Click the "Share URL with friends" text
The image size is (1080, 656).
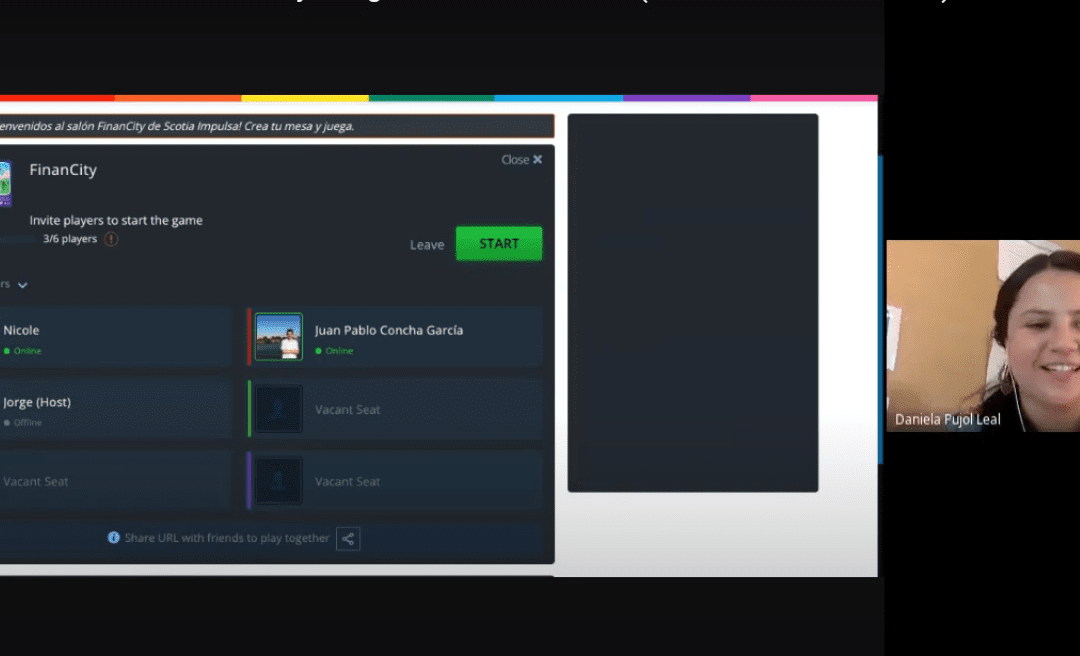click(227, 537)
